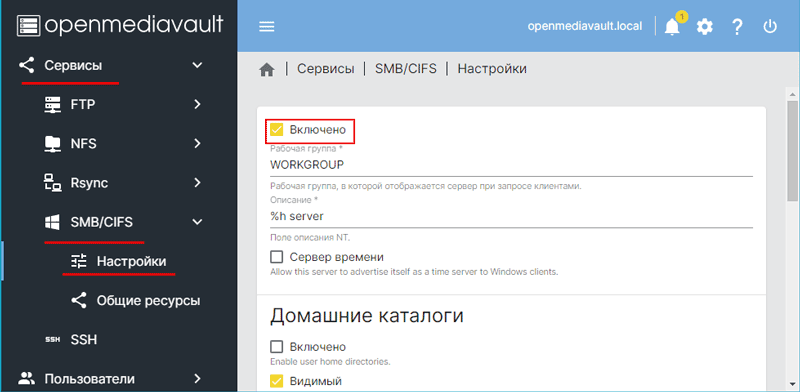Click the Поле описания NT. hint
The width and height of the screenshot is (800, 392).
pos(311,237)
